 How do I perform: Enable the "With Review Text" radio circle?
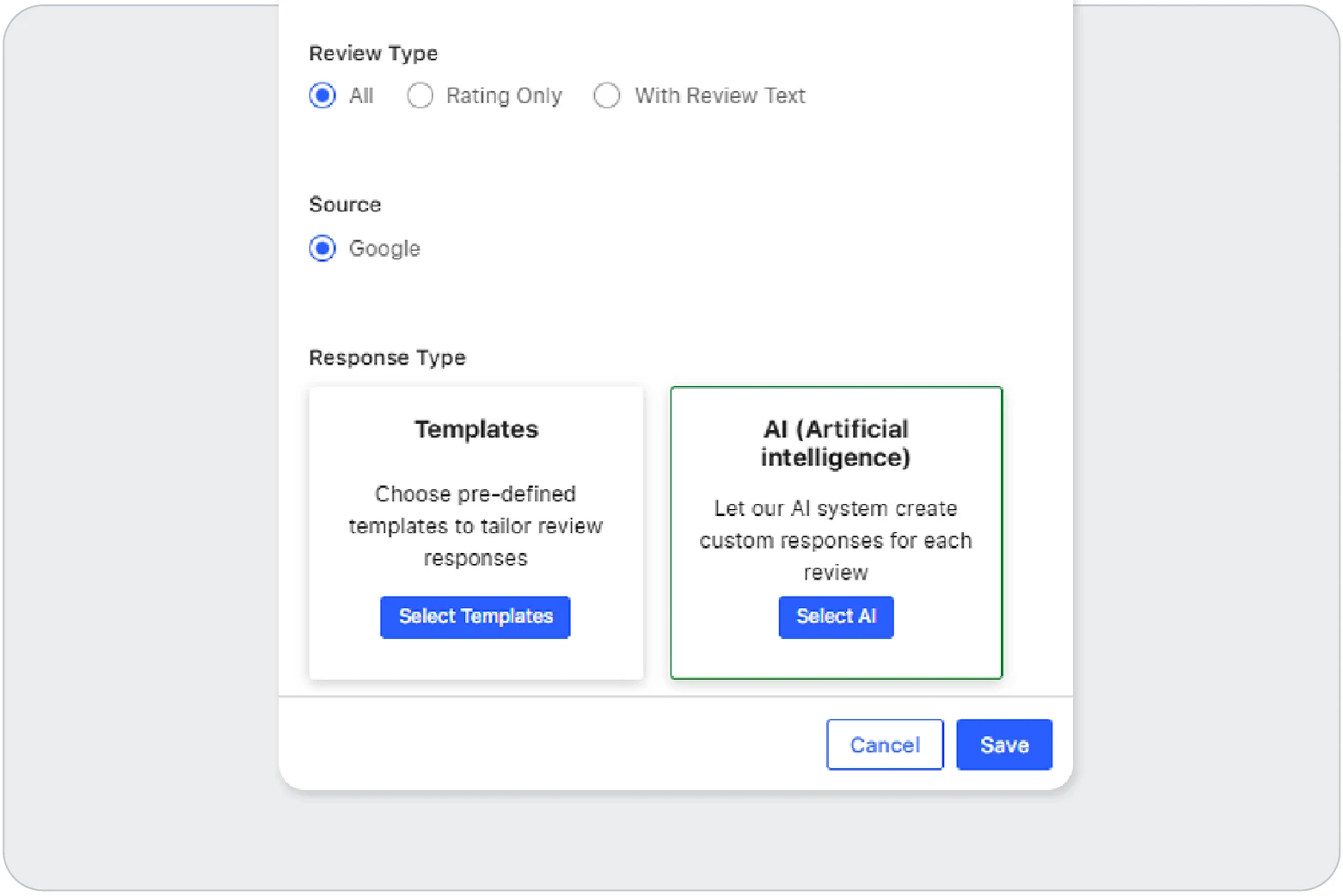pos(606,95)
